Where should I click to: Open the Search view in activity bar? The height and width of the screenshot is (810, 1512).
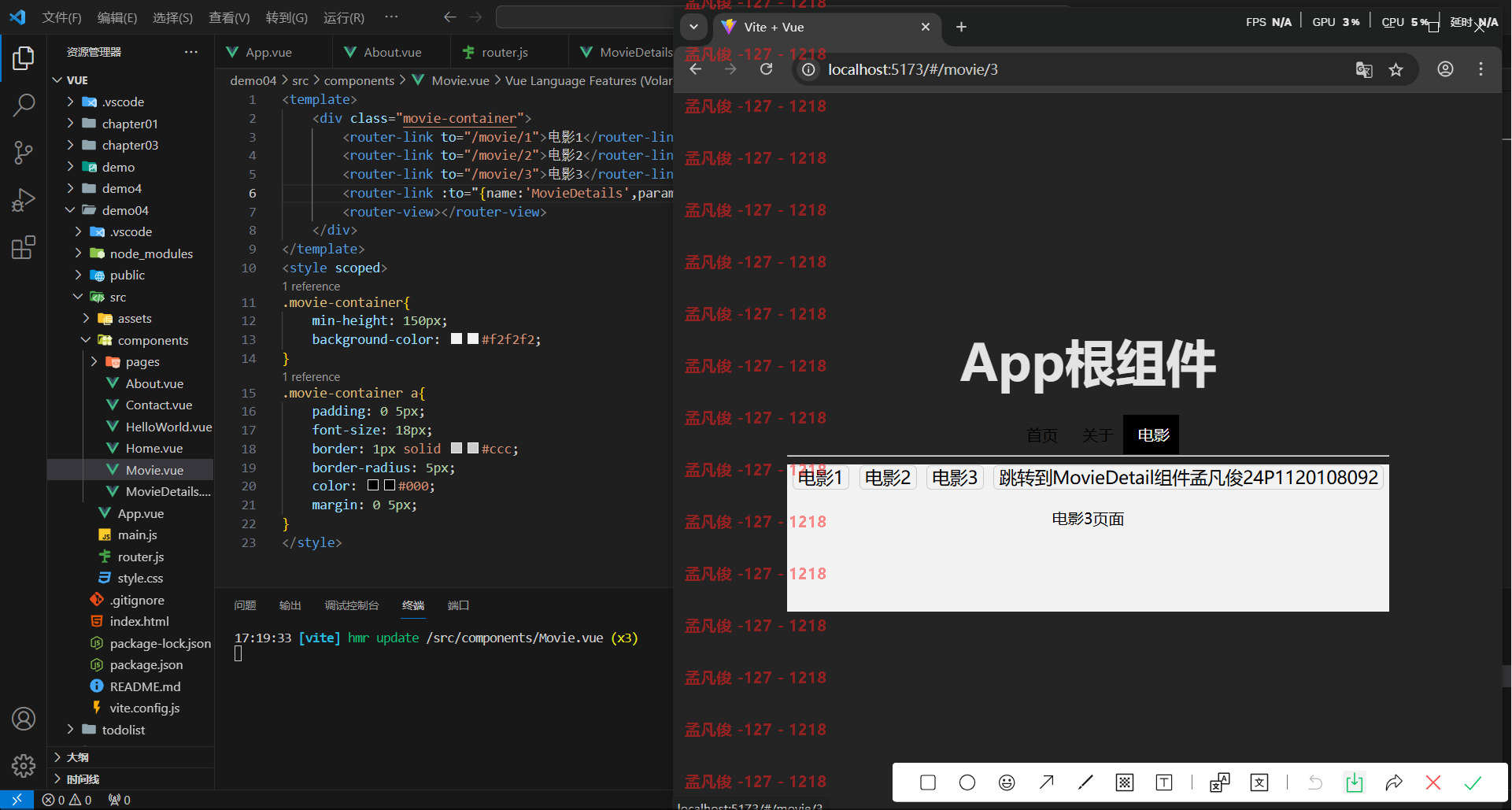24,105
